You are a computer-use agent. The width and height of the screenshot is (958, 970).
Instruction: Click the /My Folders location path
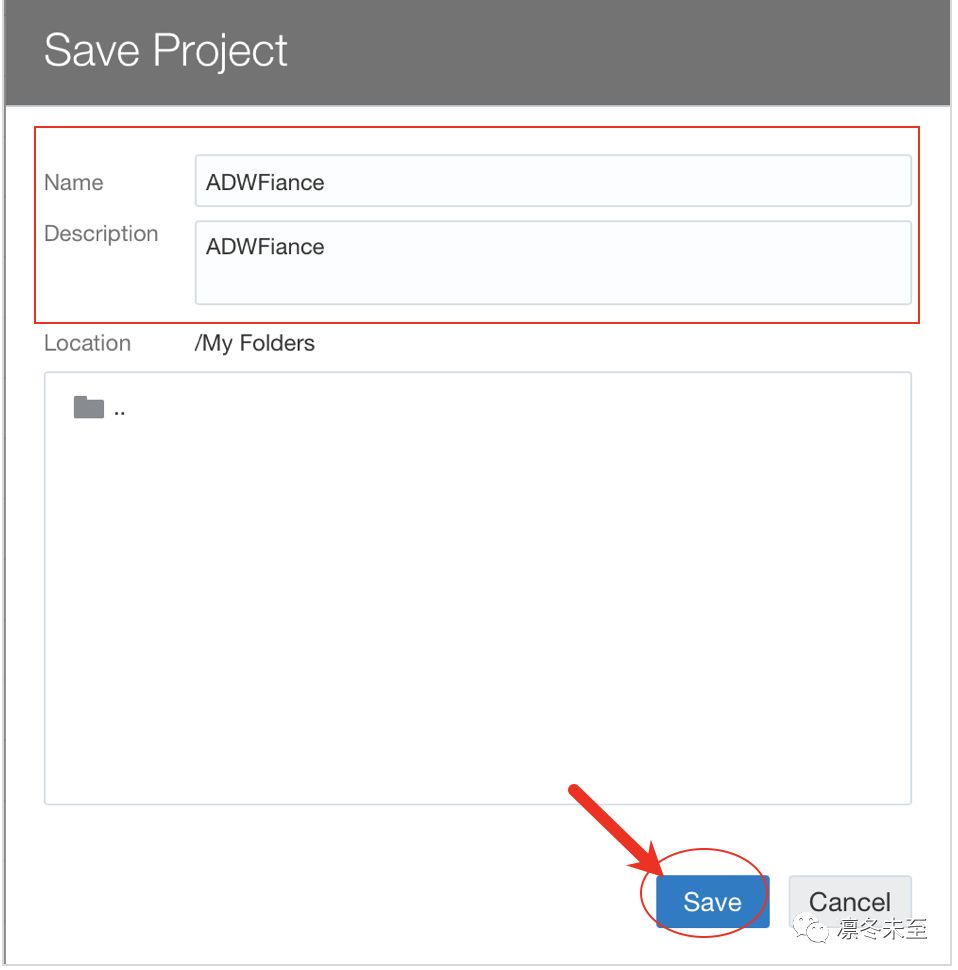[254, 343]
